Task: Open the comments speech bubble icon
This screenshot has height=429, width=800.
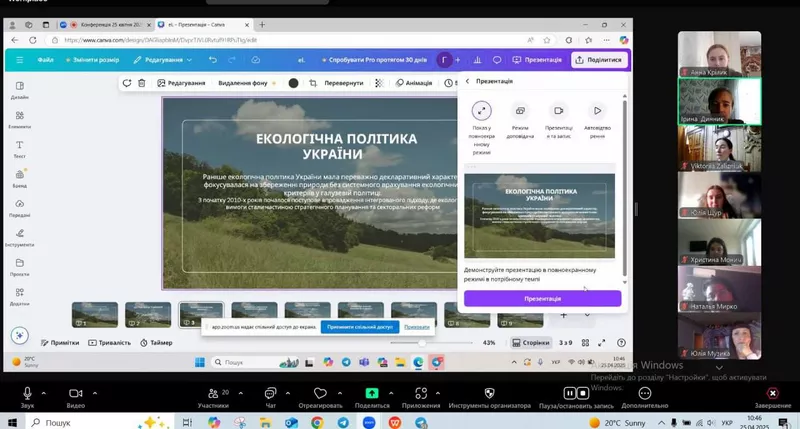Action: coord(496,60)
